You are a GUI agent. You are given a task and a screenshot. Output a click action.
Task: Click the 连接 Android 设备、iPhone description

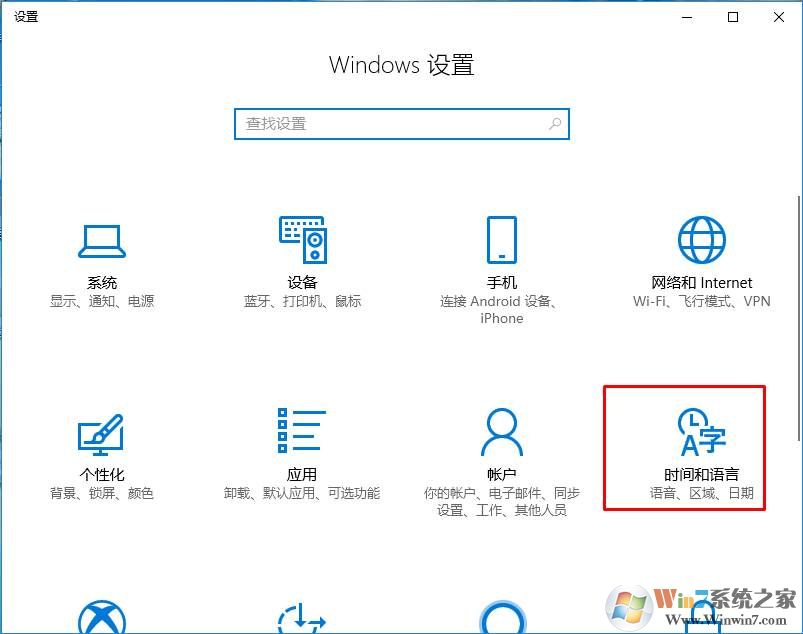pyautogui.click(x=499, y=310)
